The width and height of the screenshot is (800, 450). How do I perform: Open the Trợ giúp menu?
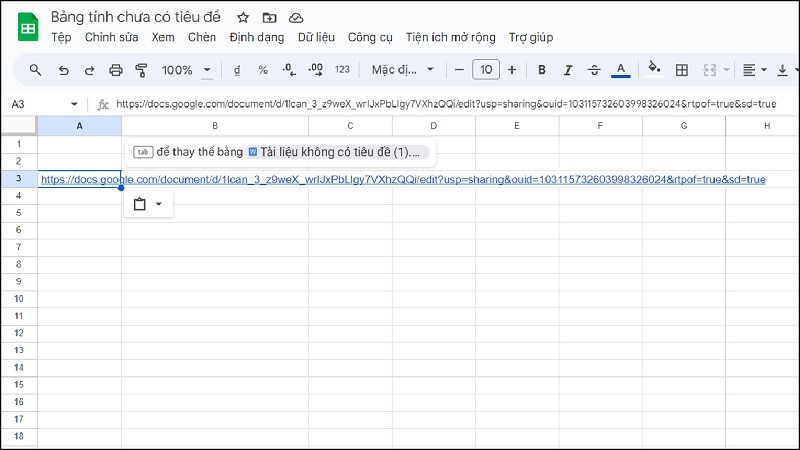(x=531, y=37)
